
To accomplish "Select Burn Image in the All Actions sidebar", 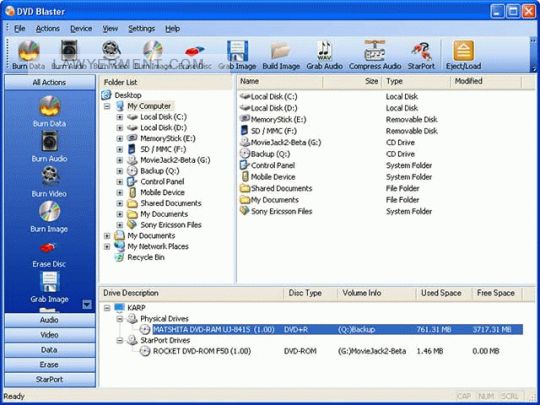I will click(x=49, y=217).
